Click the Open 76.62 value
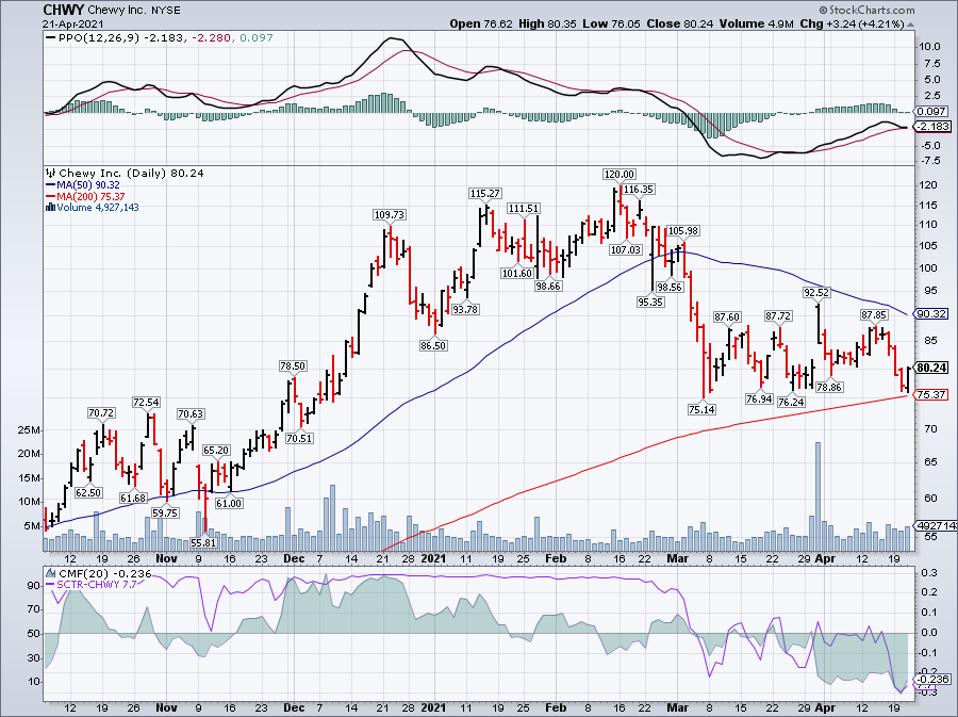Image resolution: width=958 pixels, height=717 pixels. pos(481,24)
